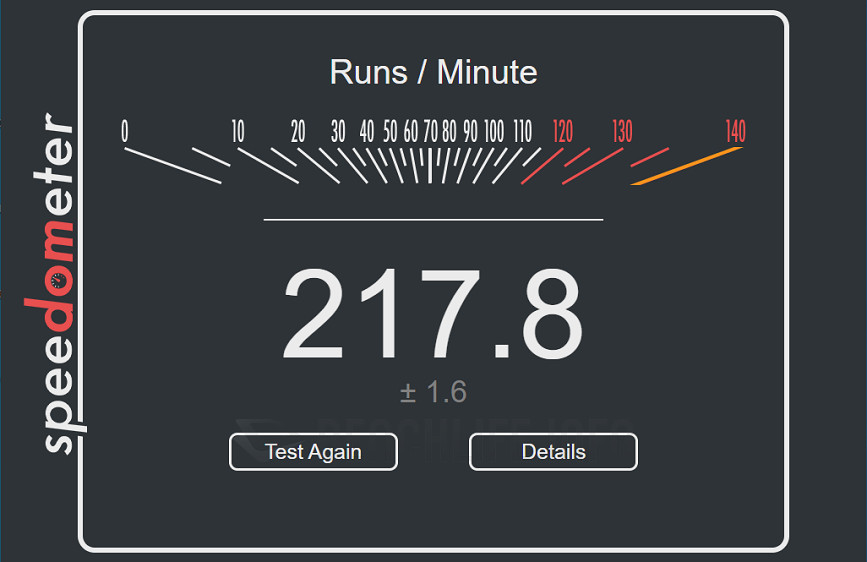Screen dimensions: 867x562
Task: Select the 217.8 score value
Action: click(433, 314)
